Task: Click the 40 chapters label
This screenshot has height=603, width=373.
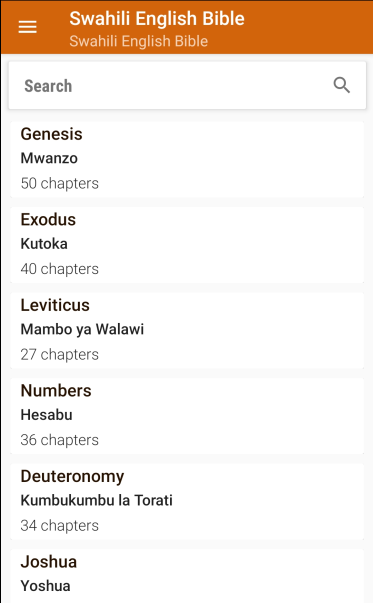Action: click(x=60, y=269)
